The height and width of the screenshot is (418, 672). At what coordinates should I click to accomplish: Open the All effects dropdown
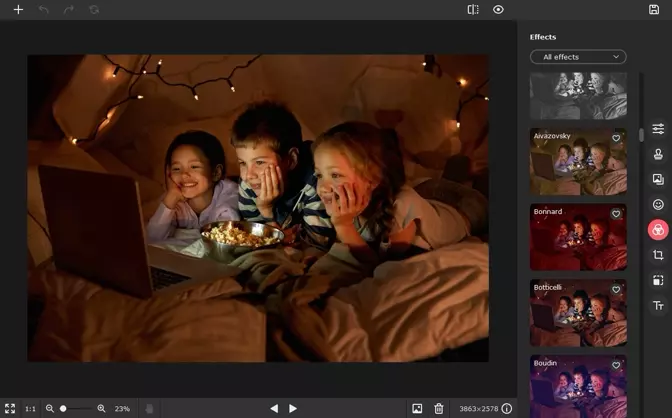pyautogui.click(x=578, y=57)
